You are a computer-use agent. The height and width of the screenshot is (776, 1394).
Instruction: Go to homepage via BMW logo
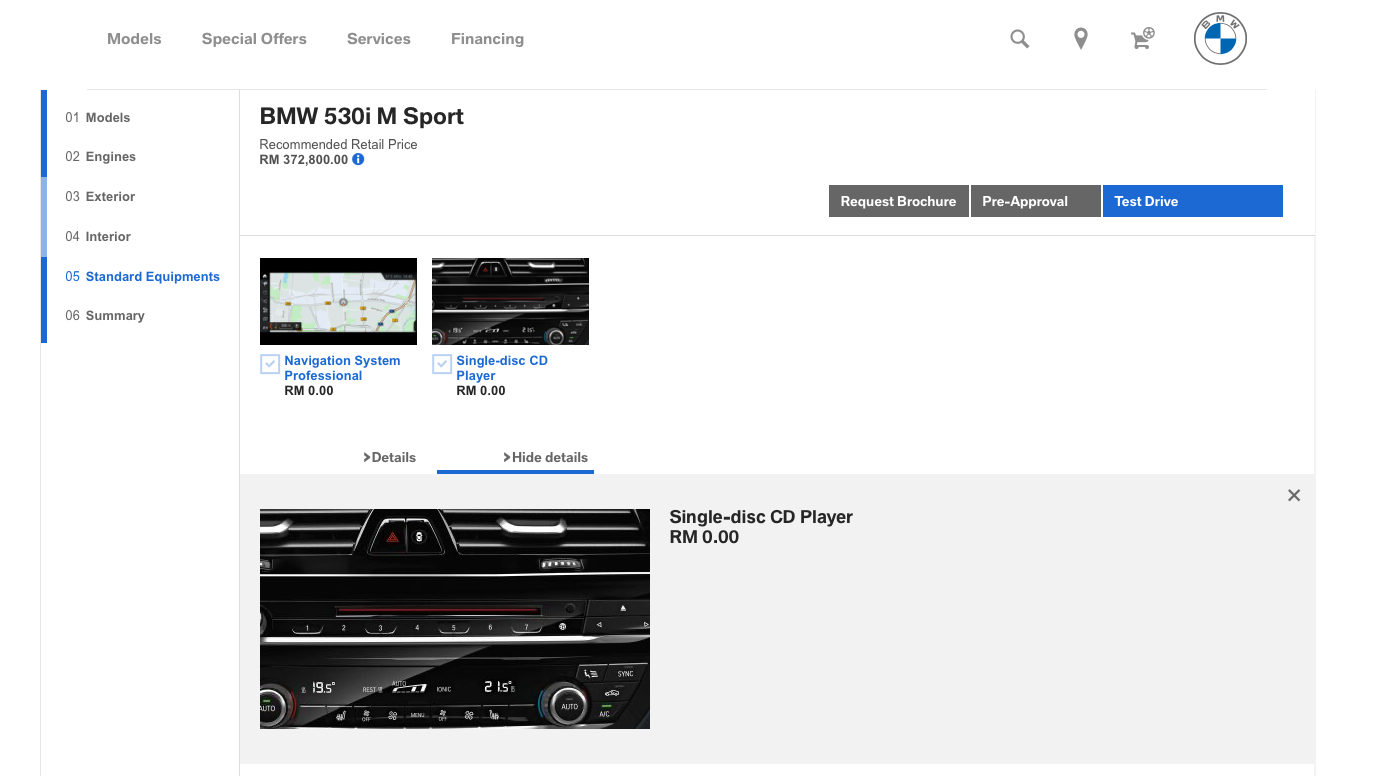point(1220,39)
